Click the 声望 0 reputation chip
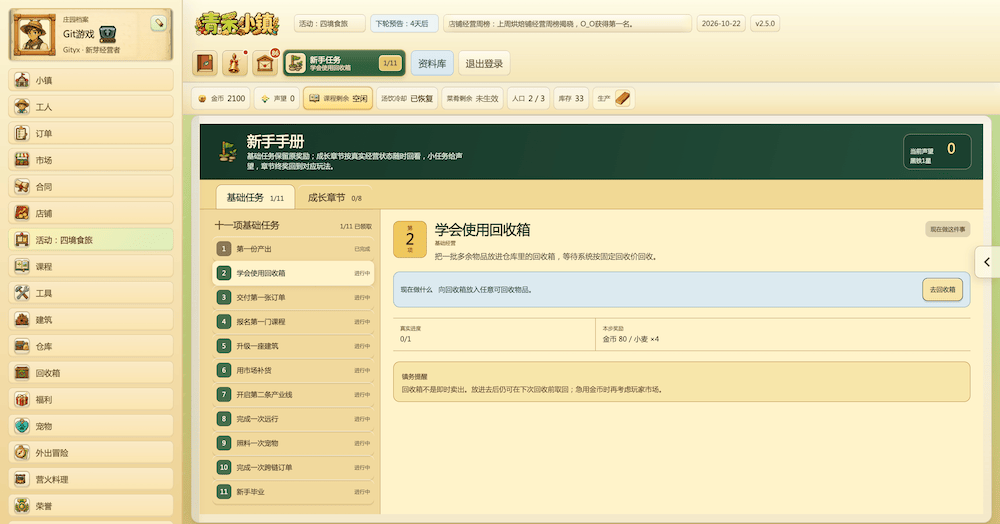Screen dimensions: 1000x524 277,98
